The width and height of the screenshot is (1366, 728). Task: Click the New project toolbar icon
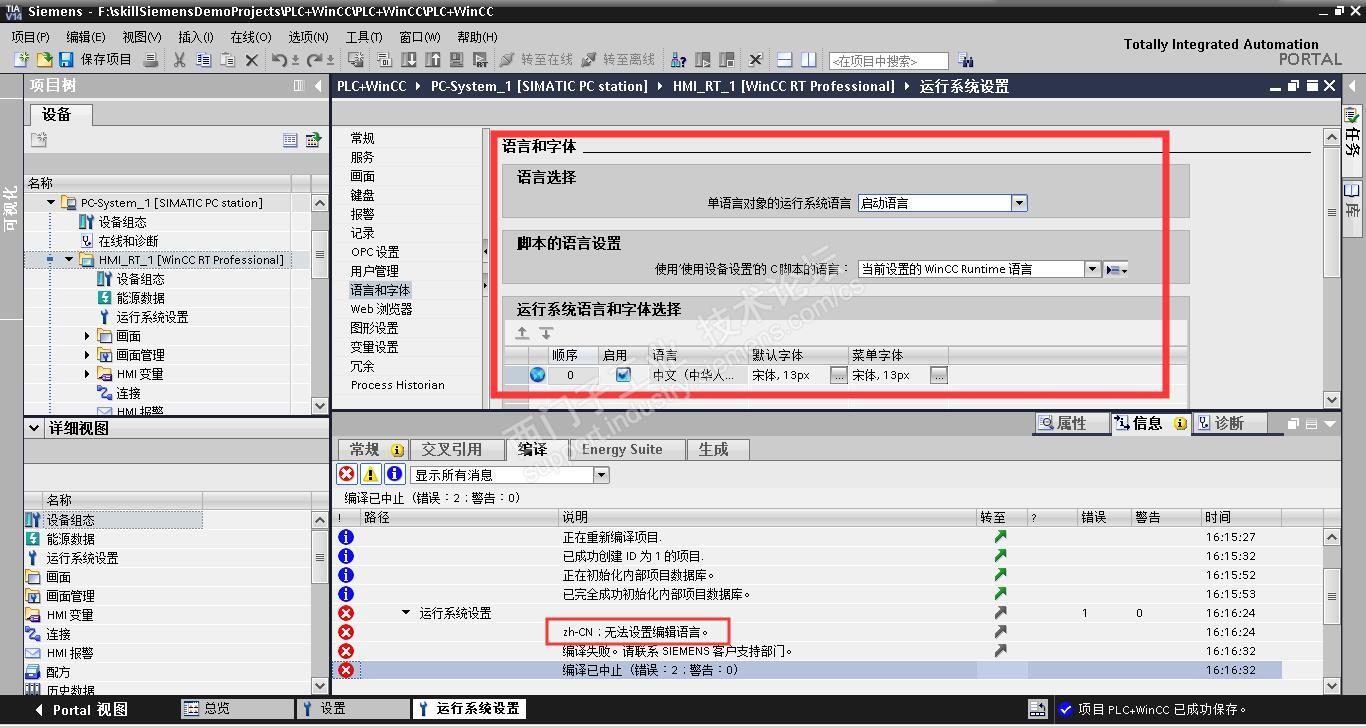[x=21, y=60]
